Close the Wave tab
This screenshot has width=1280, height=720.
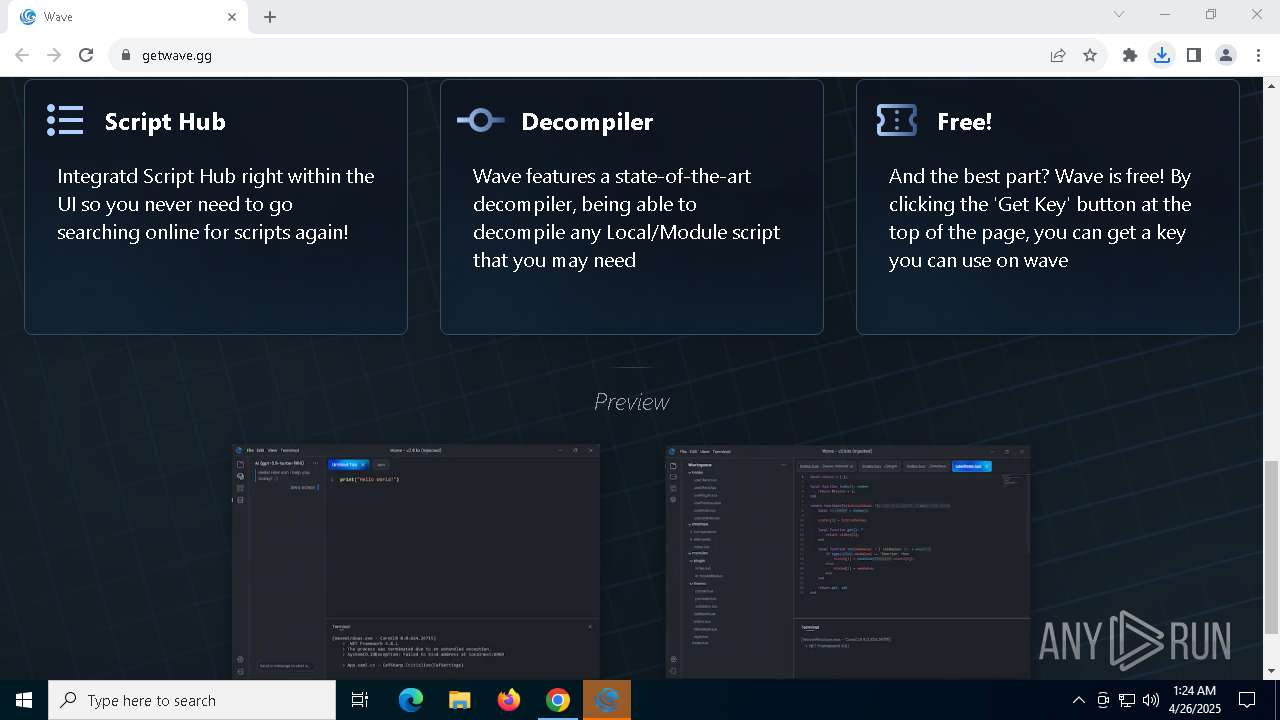[232, 17]
